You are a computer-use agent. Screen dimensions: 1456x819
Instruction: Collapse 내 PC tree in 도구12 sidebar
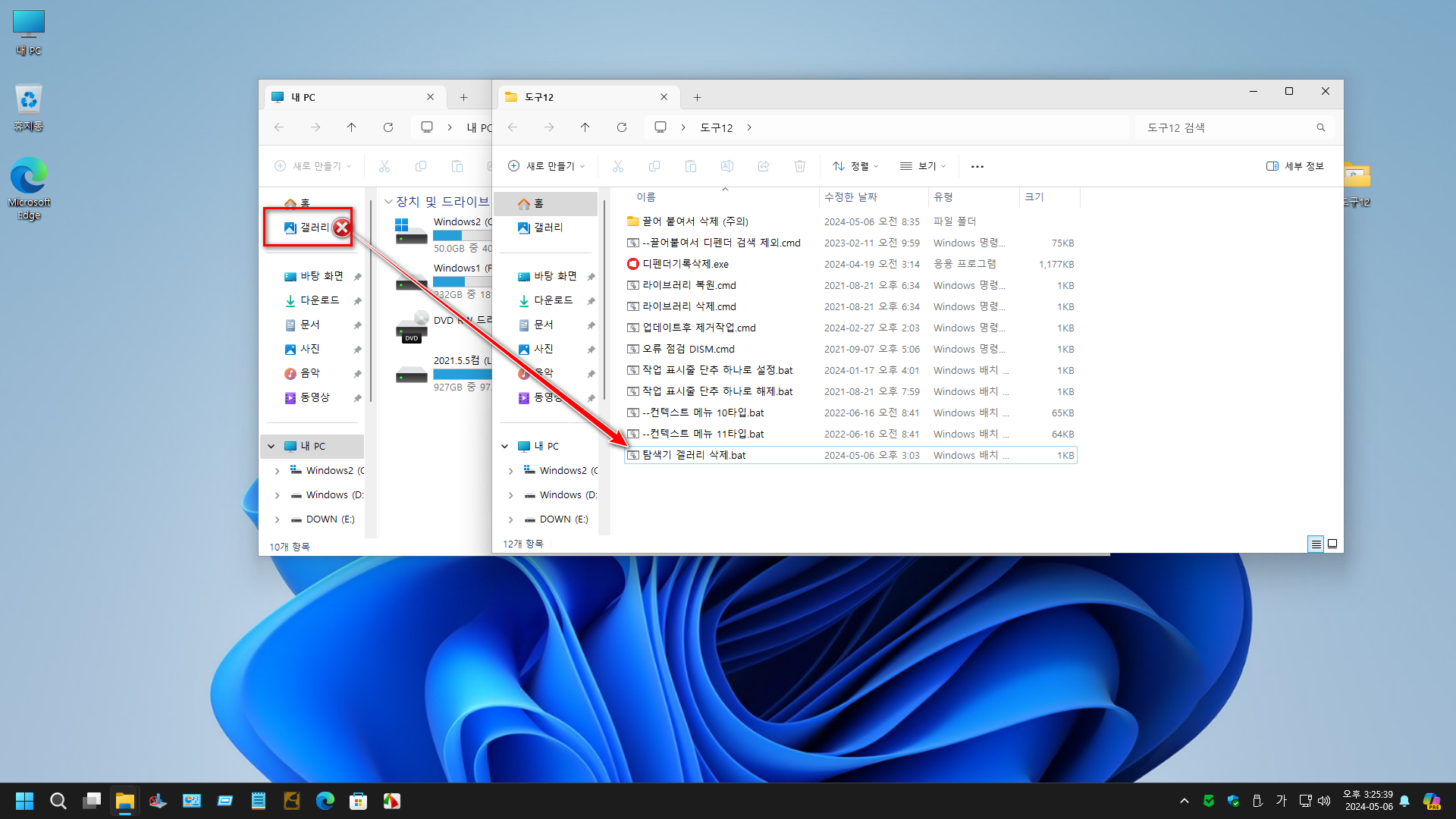click(x=505, y=447)
